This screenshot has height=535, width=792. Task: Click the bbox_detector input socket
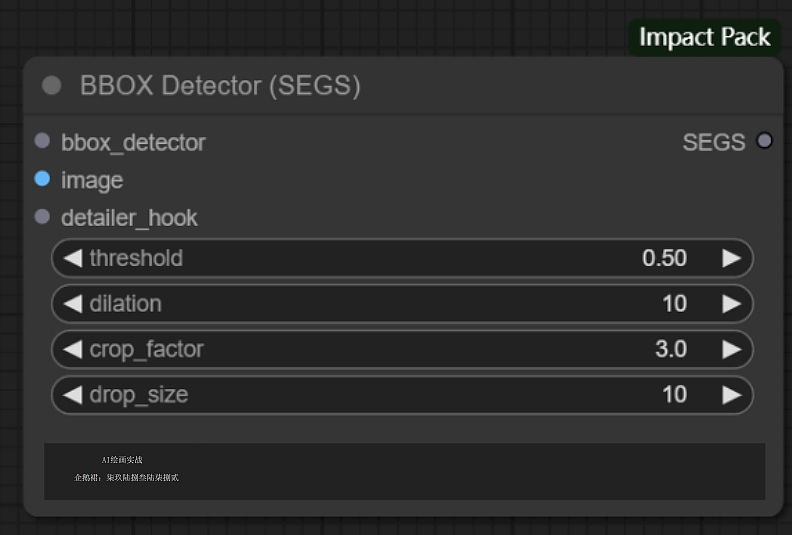[x=42, y=141]
